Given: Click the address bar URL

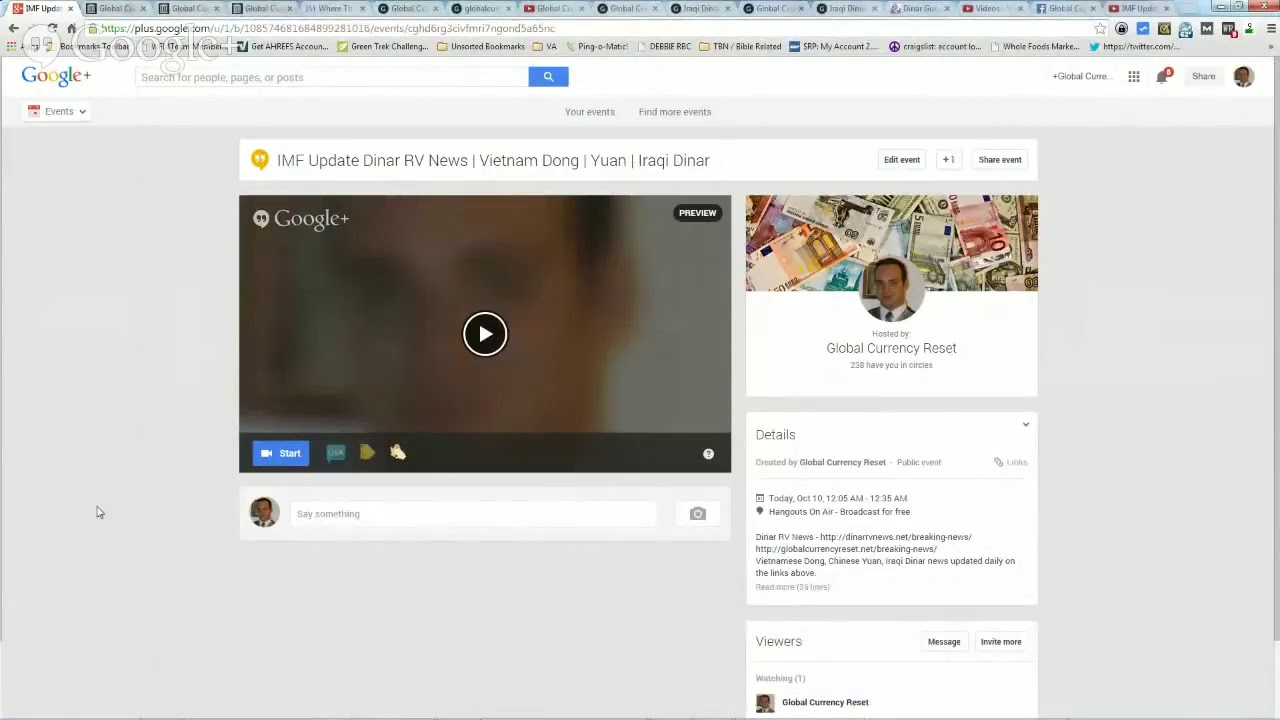Looking at the screenshot, I should (328, 29).
